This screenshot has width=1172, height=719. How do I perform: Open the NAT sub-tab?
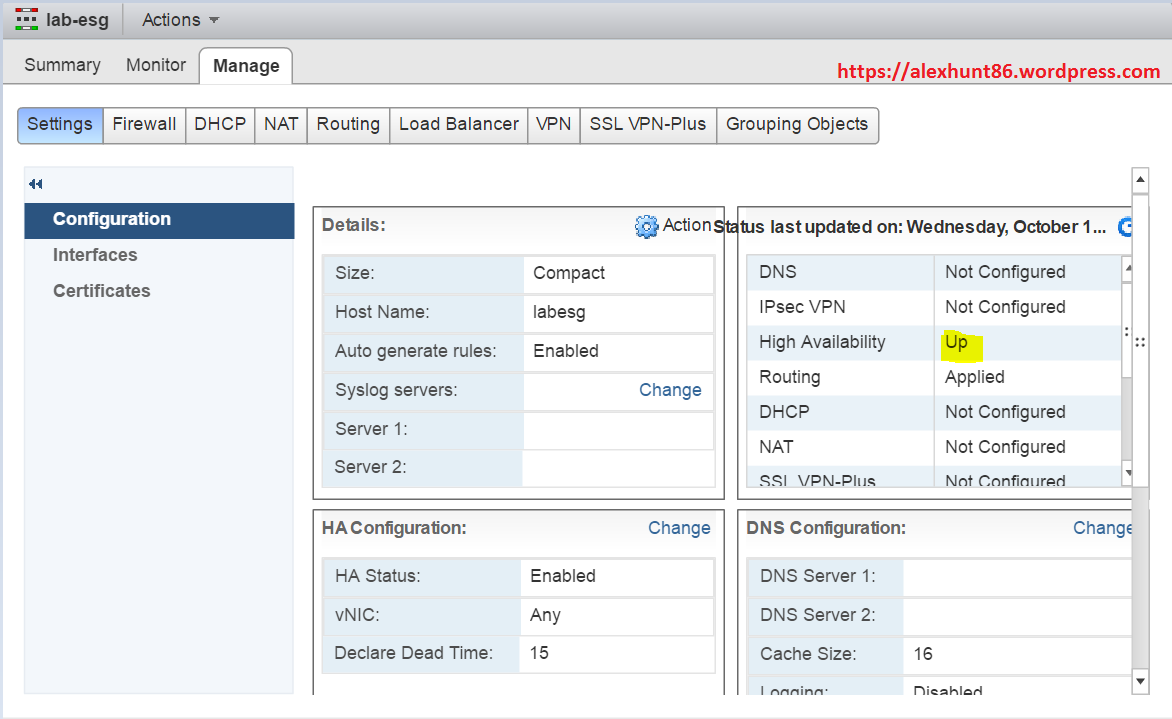click(281, 124)
